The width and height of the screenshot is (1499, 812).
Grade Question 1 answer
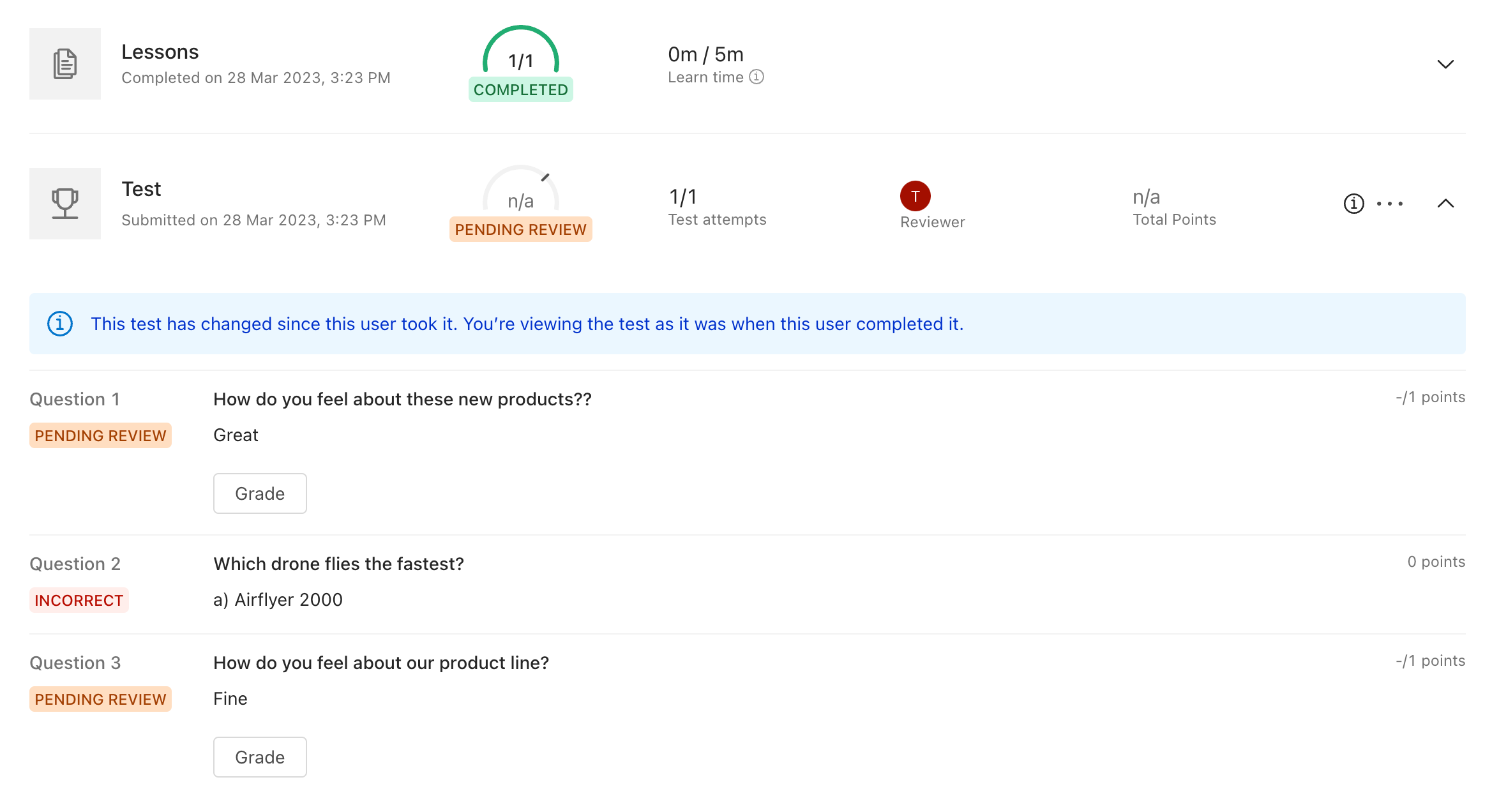[260, 493]
